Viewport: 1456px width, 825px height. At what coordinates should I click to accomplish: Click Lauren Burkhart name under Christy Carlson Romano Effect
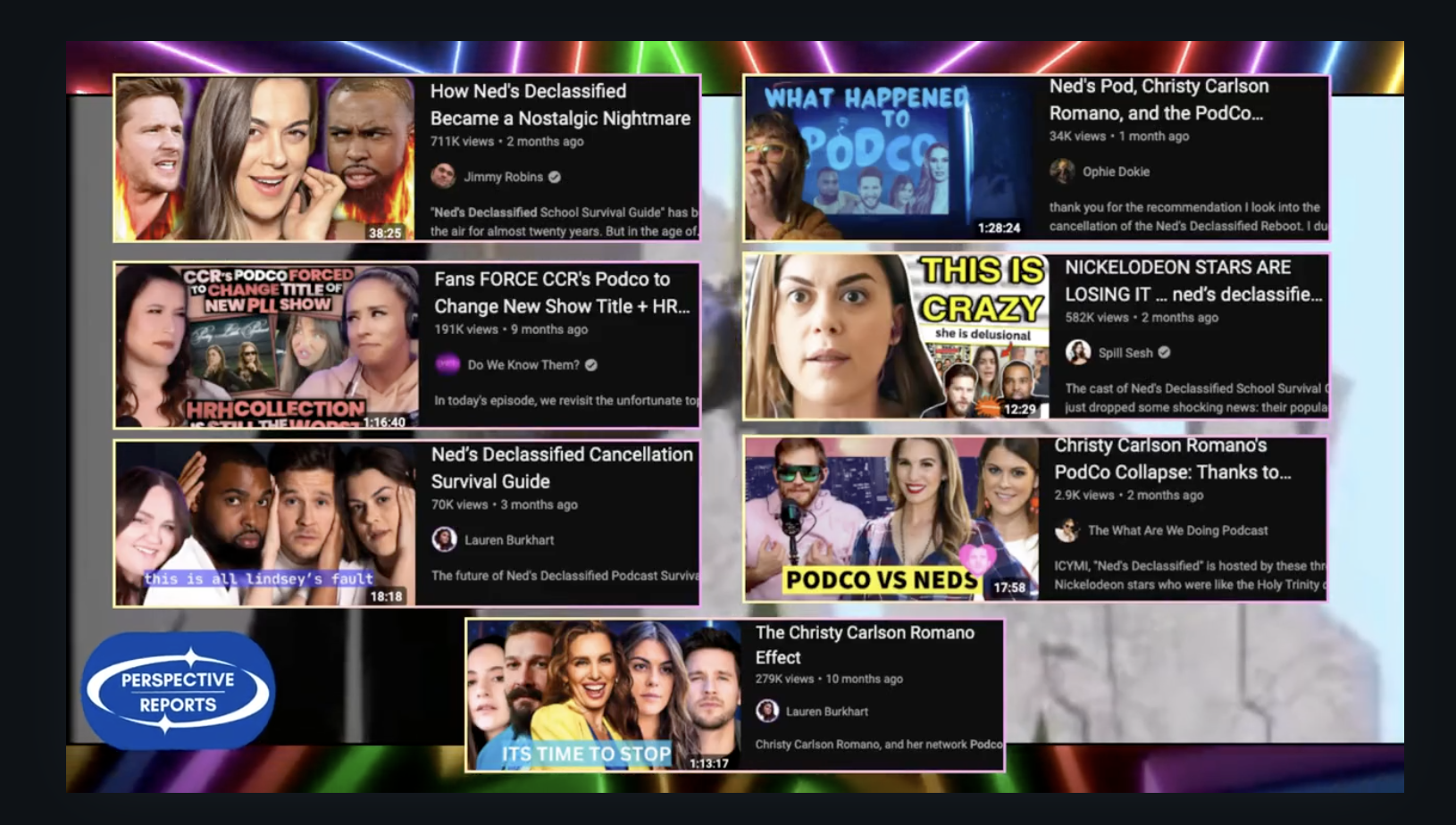[x=826, y=712]
